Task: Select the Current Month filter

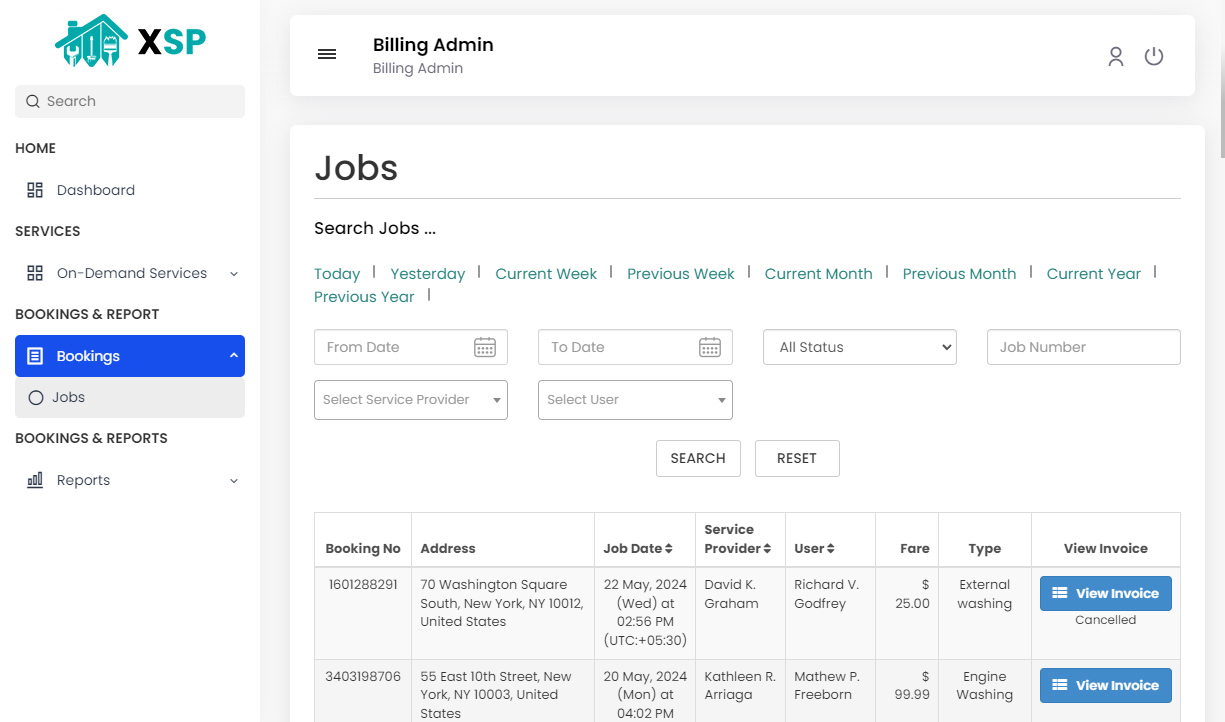Action: [x=818, y=273]
